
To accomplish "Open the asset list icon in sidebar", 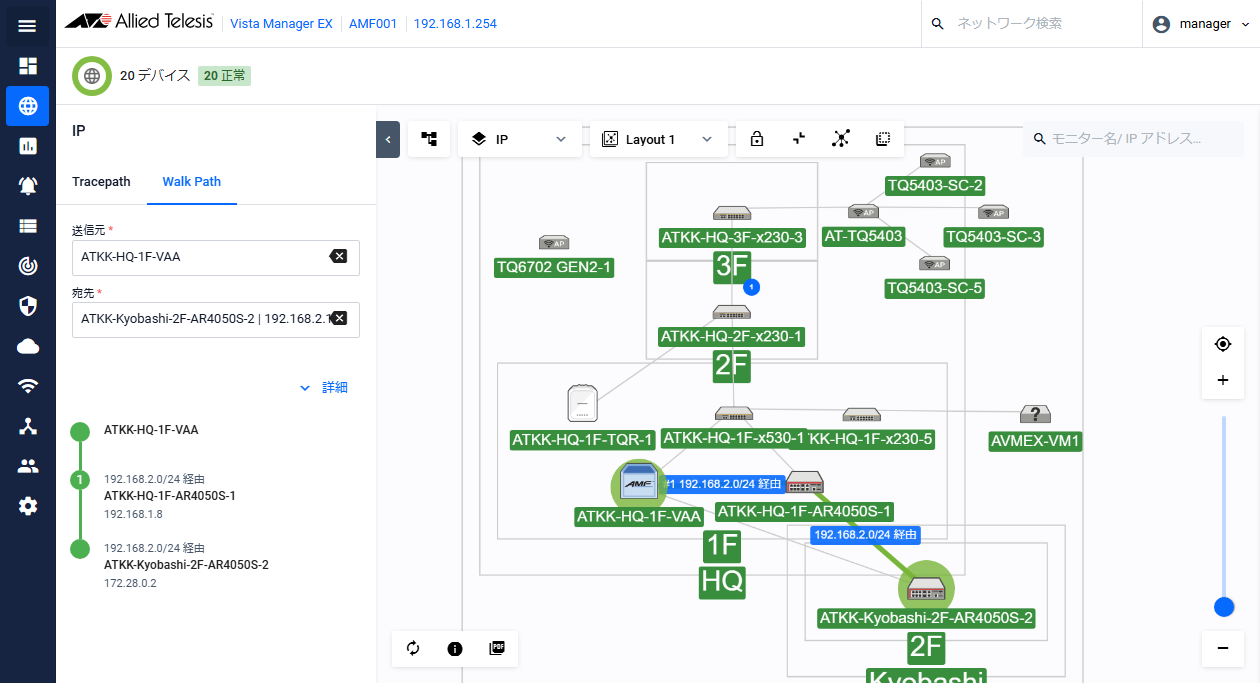I will [x=28, y=226].
